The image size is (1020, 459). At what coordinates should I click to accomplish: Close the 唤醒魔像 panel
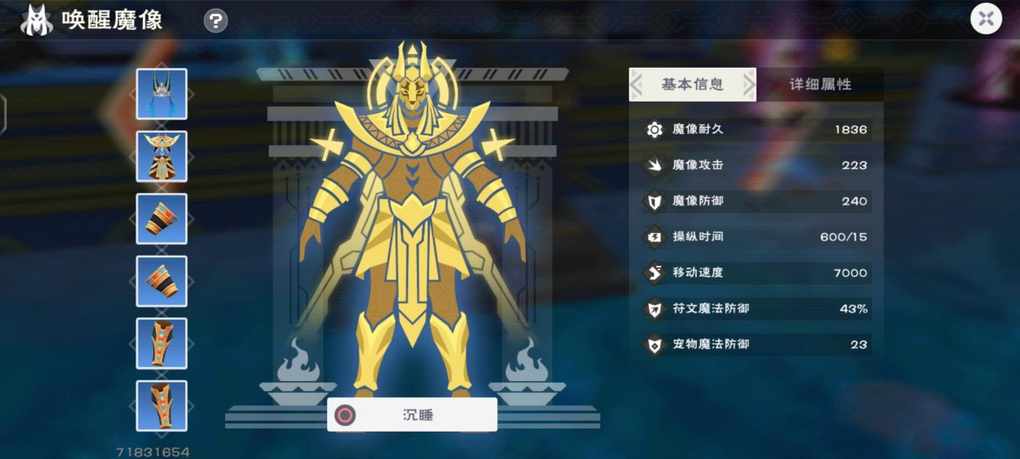986,20
